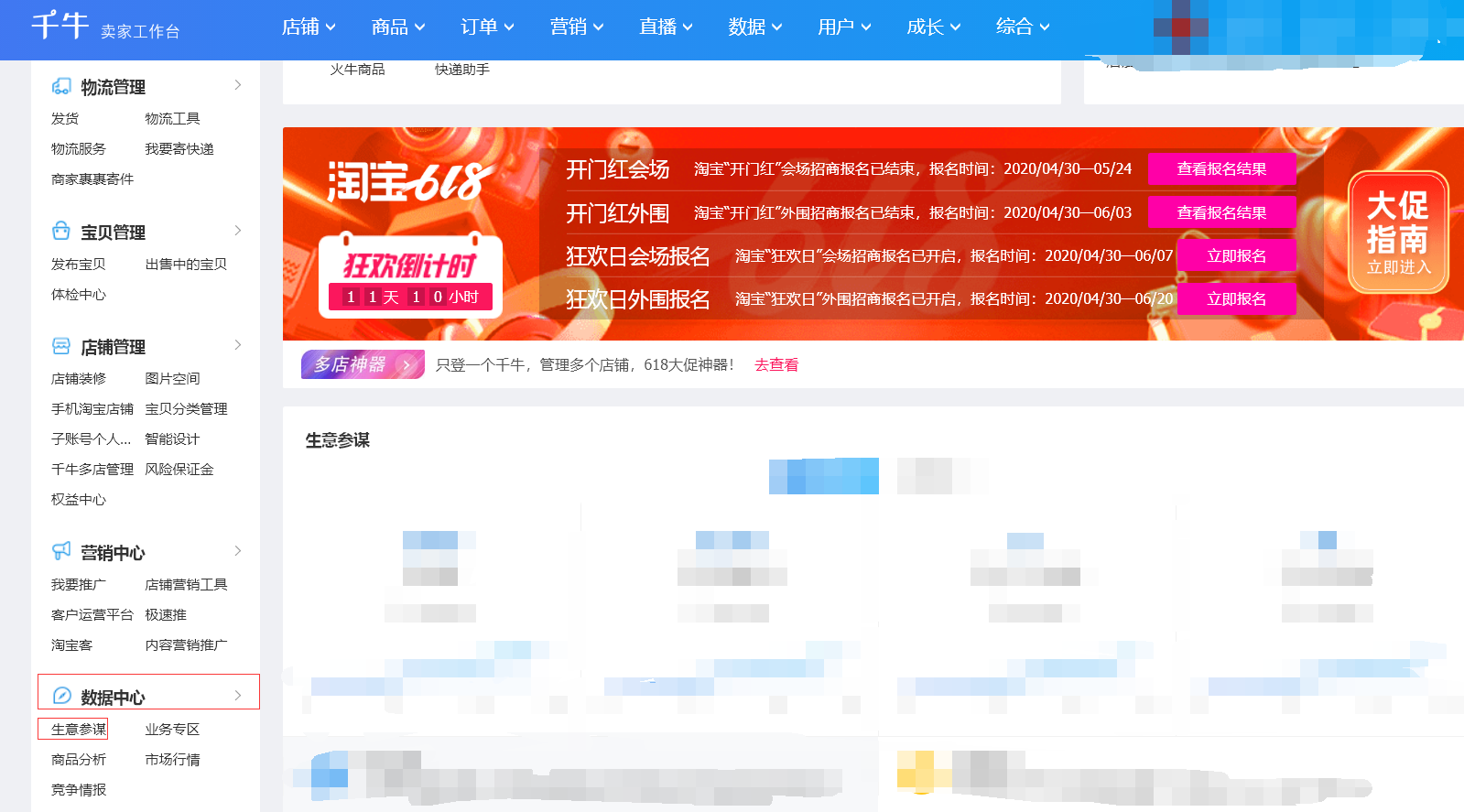This screenshot has height=812, width=1464.
Task: Click the 生意参谋 panel heading
Action: tap(338, 440)
